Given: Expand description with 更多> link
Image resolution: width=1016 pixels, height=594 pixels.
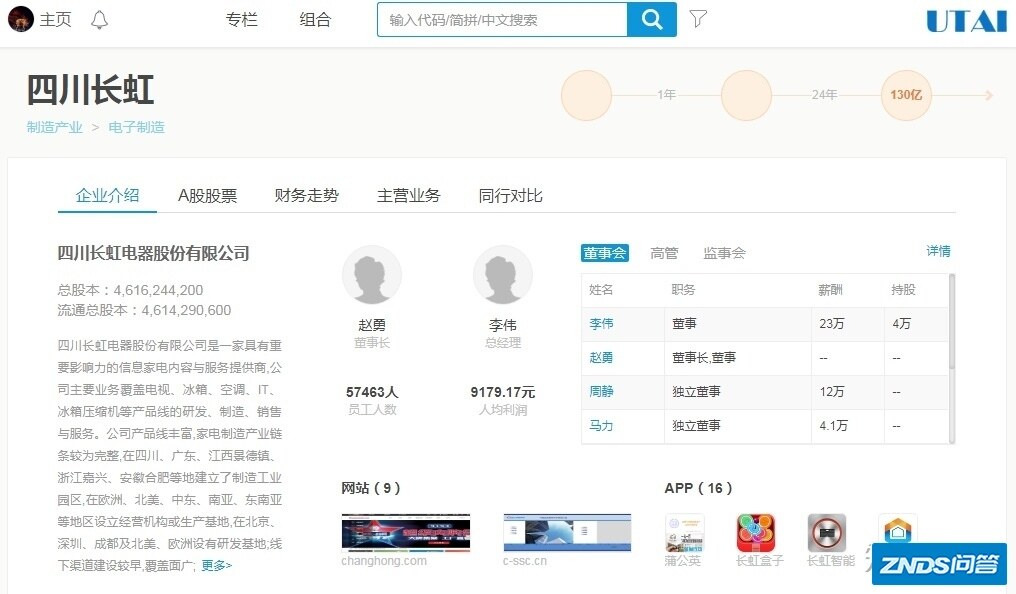Looking at the screenshot, I should click(x=216, y=565).
